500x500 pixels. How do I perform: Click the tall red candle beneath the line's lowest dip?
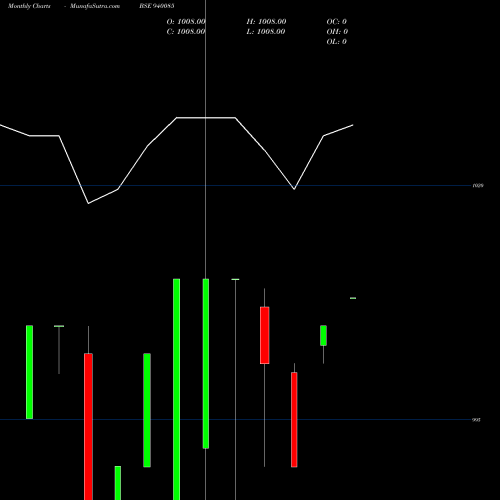point(88,427)
